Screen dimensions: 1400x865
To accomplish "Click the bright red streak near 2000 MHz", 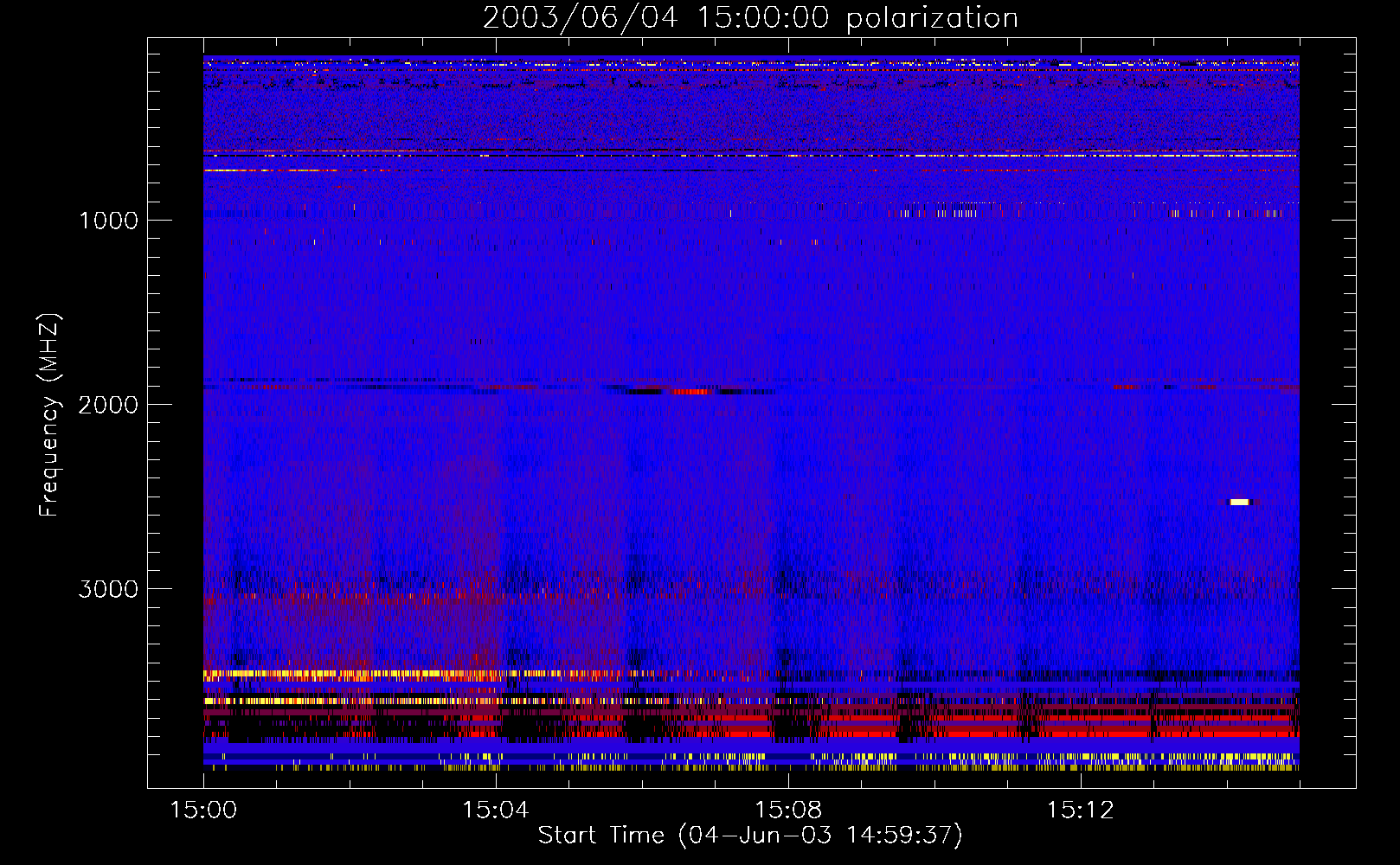I will point(690,392).
